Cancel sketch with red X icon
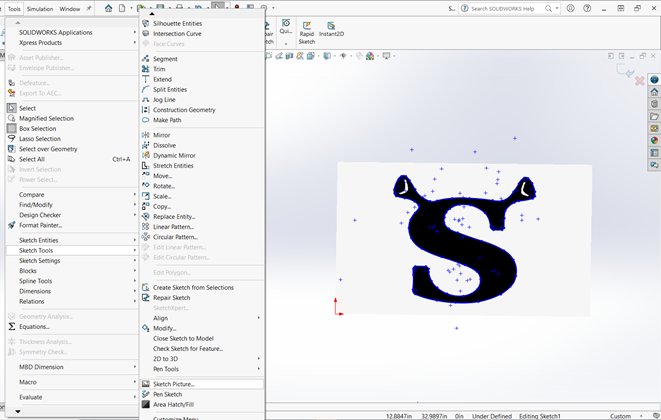Viewport: 661px width, 420px height. click(640, 81)
